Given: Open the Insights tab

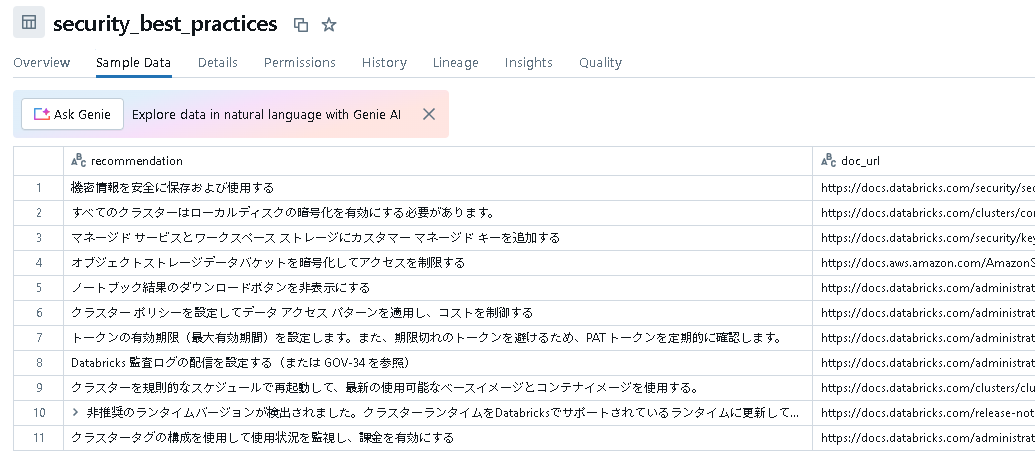Looking at the screenshot, I should (529, 63).
